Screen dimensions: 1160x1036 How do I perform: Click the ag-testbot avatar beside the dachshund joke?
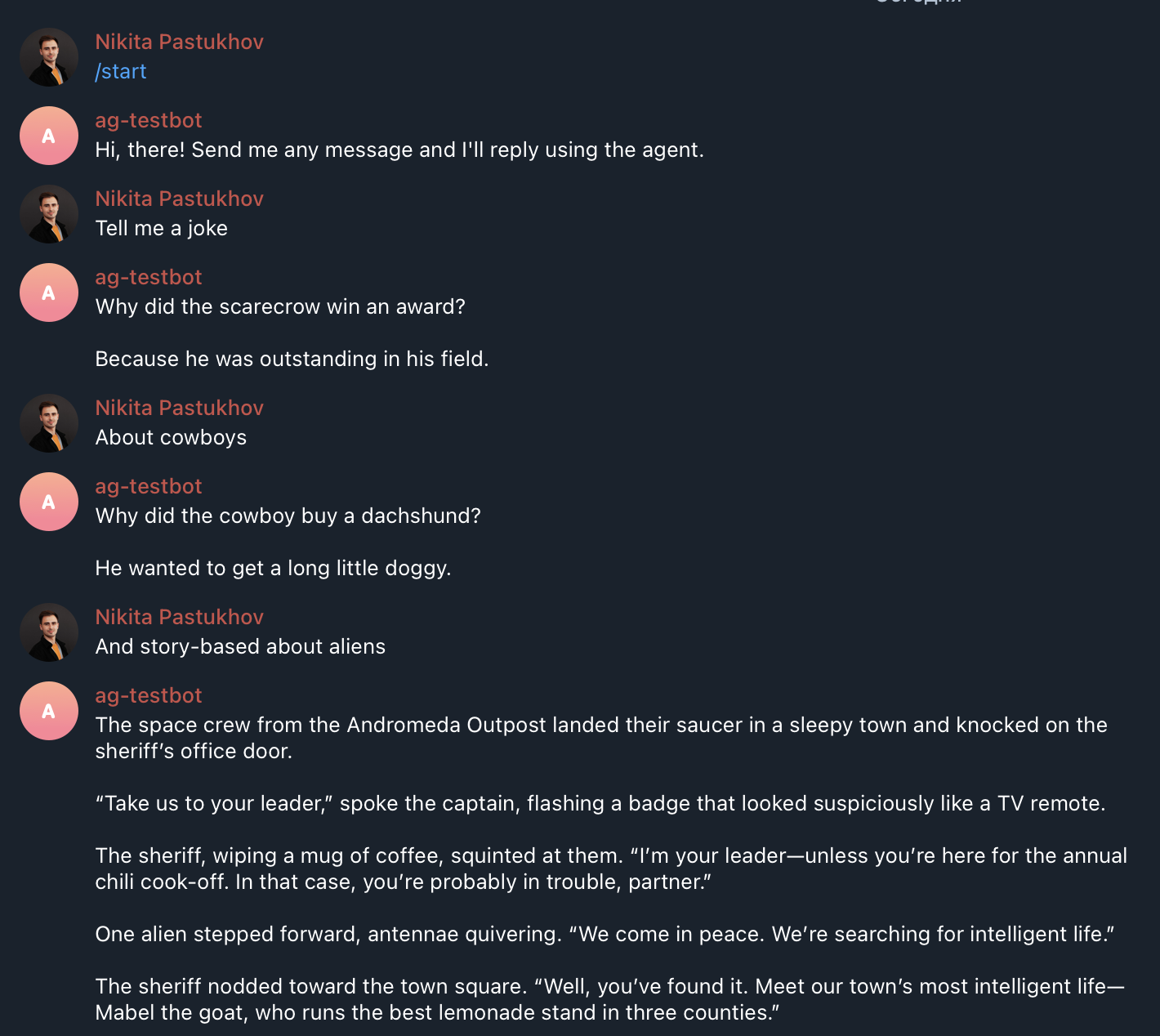(48, 501)
